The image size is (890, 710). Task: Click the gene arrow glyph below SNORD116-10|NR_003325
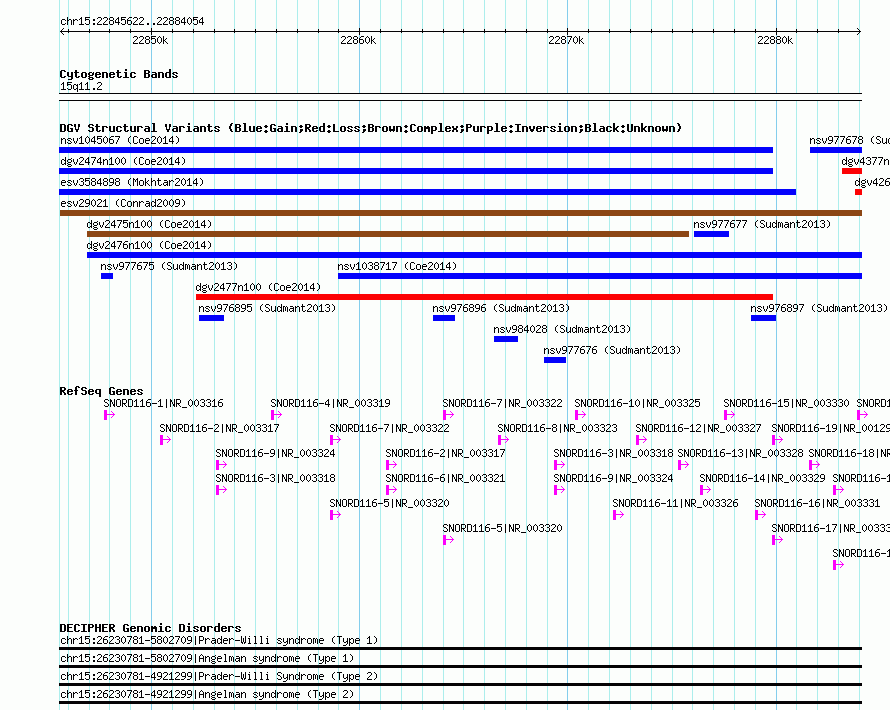point(580,415)
